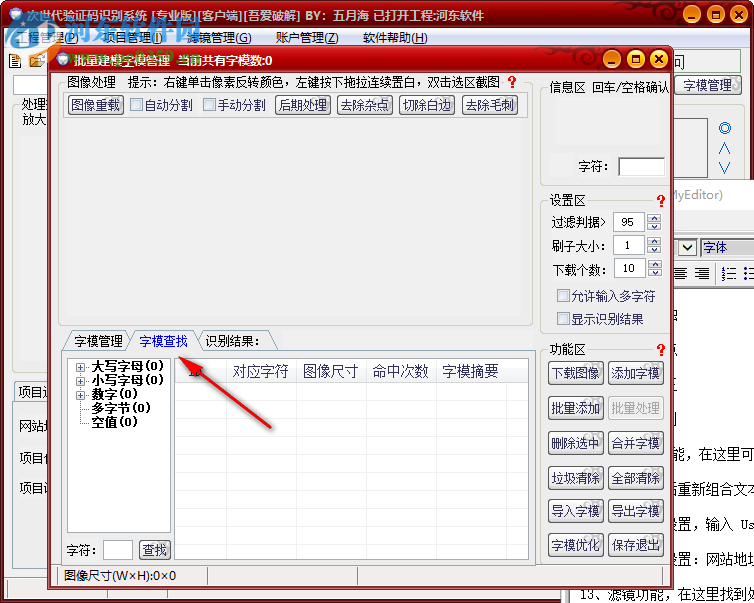Enable 自动分割 checkbox

137,105
